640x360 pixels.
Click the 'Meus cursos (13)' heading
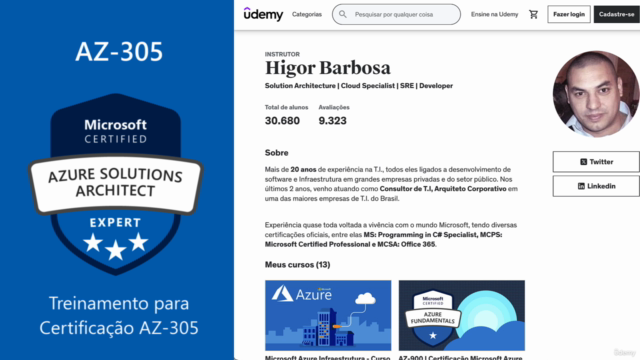(298, 264)
